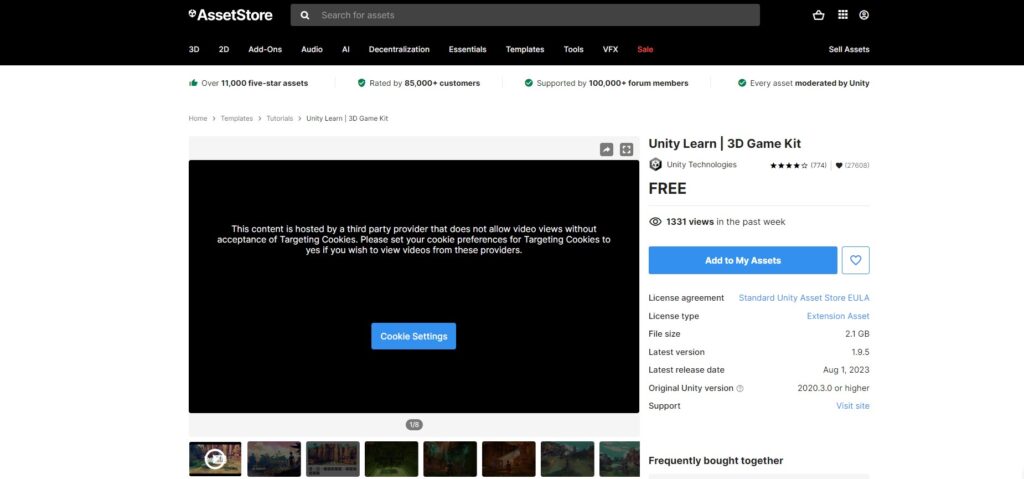Click 'Every asset moderated by Unity' text

tap(810, 83)
